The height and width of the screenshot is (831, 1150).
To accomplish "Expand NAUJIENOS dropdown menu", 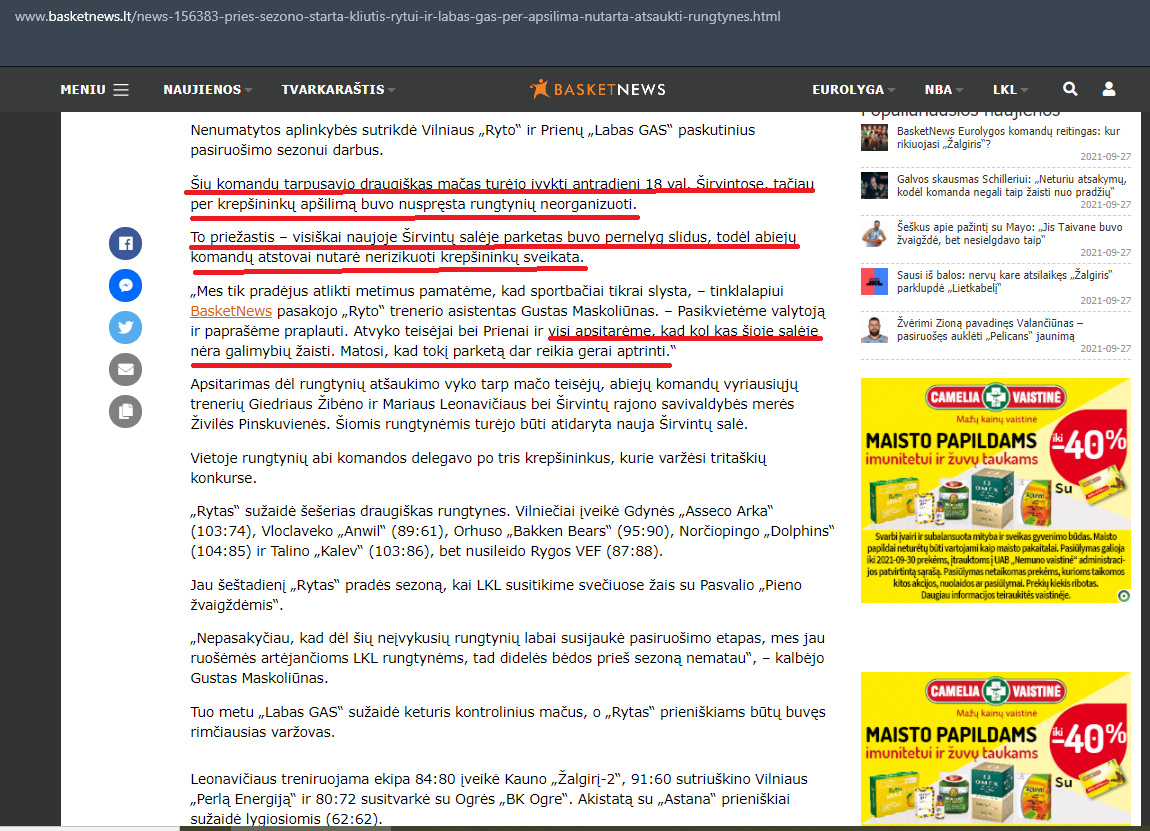I will coord(208,89).
